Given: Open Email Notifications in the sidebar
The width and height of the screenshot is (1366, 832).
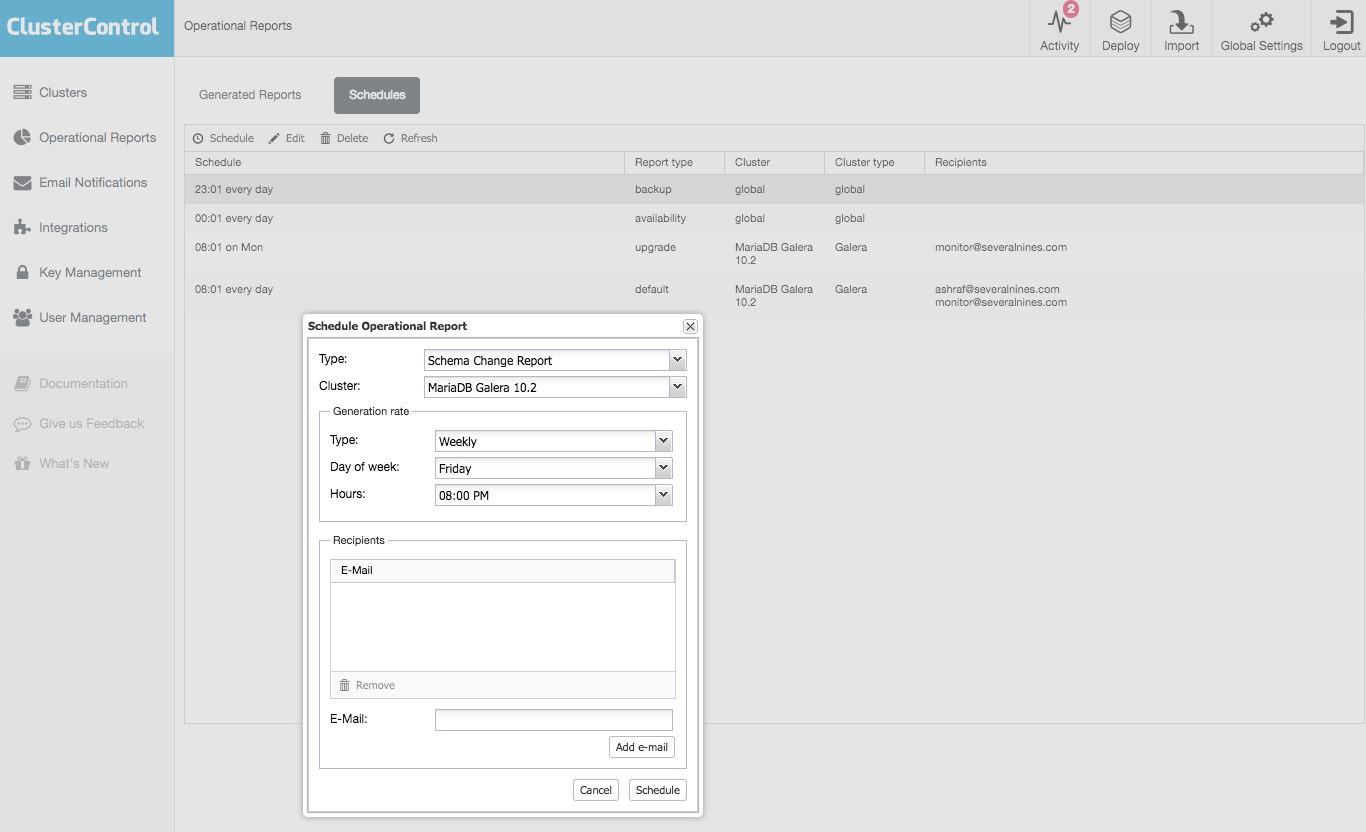Looking at the screenshot, I should [x=93, y=182].
